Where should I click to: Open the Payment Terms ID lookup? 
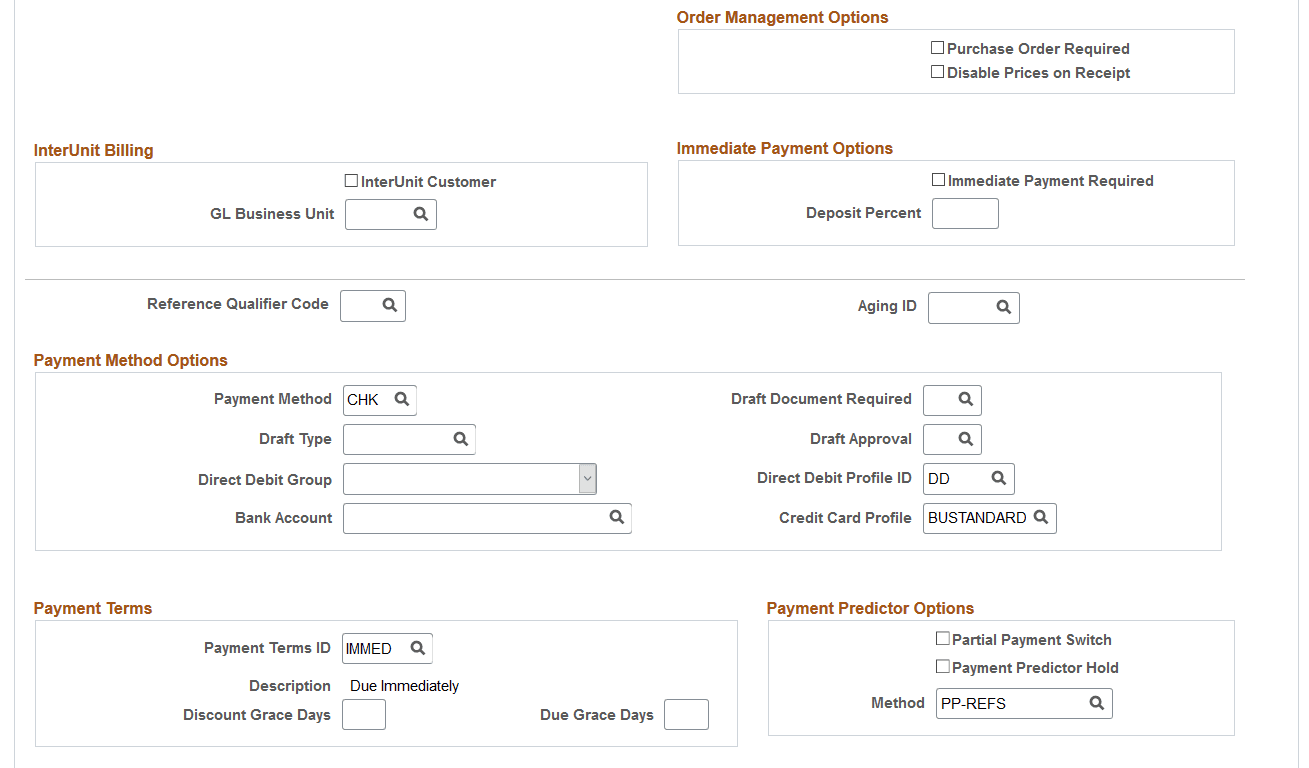click(x=417, y=648)
